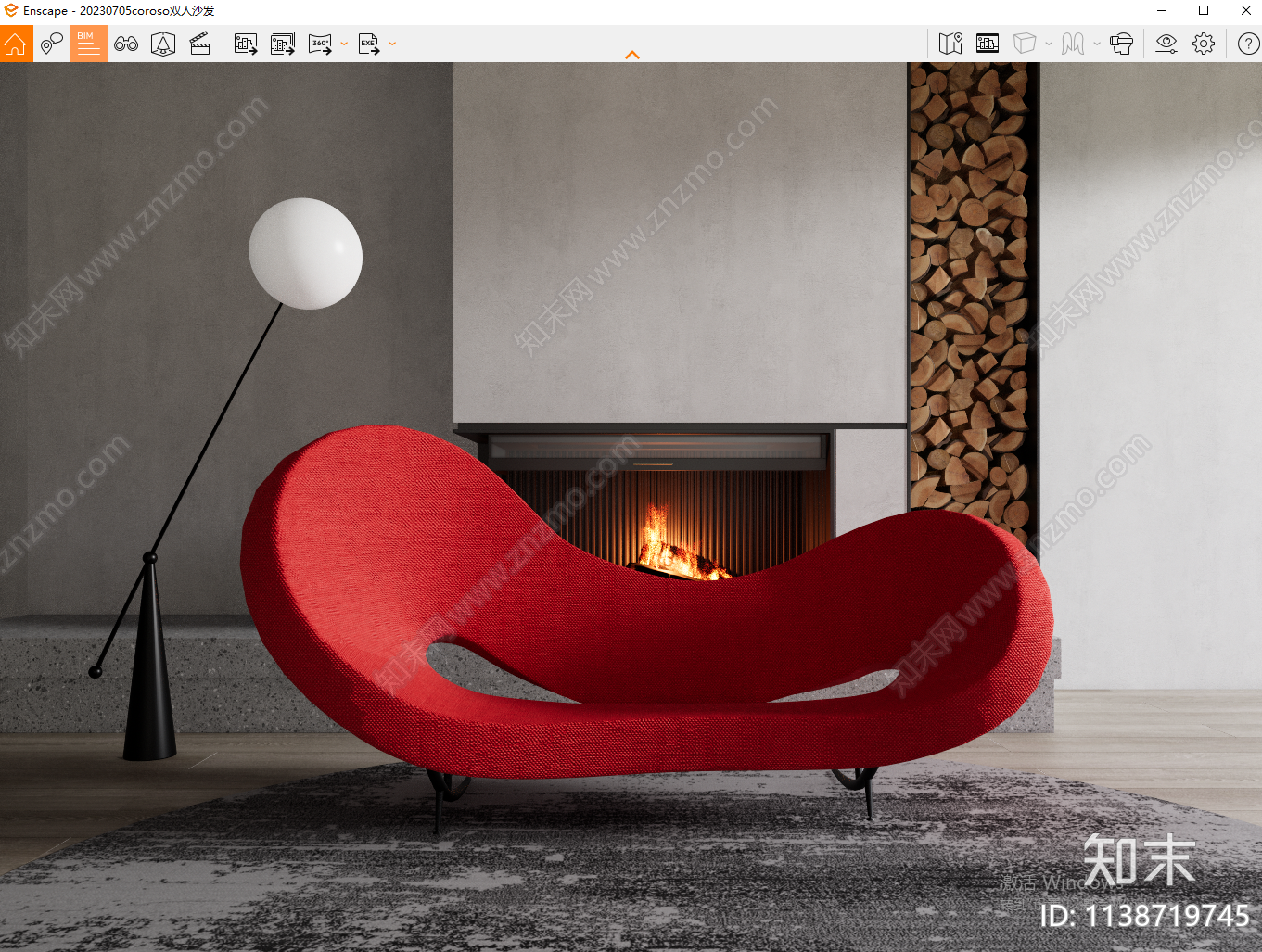This screenshot has height=952, width=1262.
Task: Open the help question mark icon
Action: (x=1249, y=44)
